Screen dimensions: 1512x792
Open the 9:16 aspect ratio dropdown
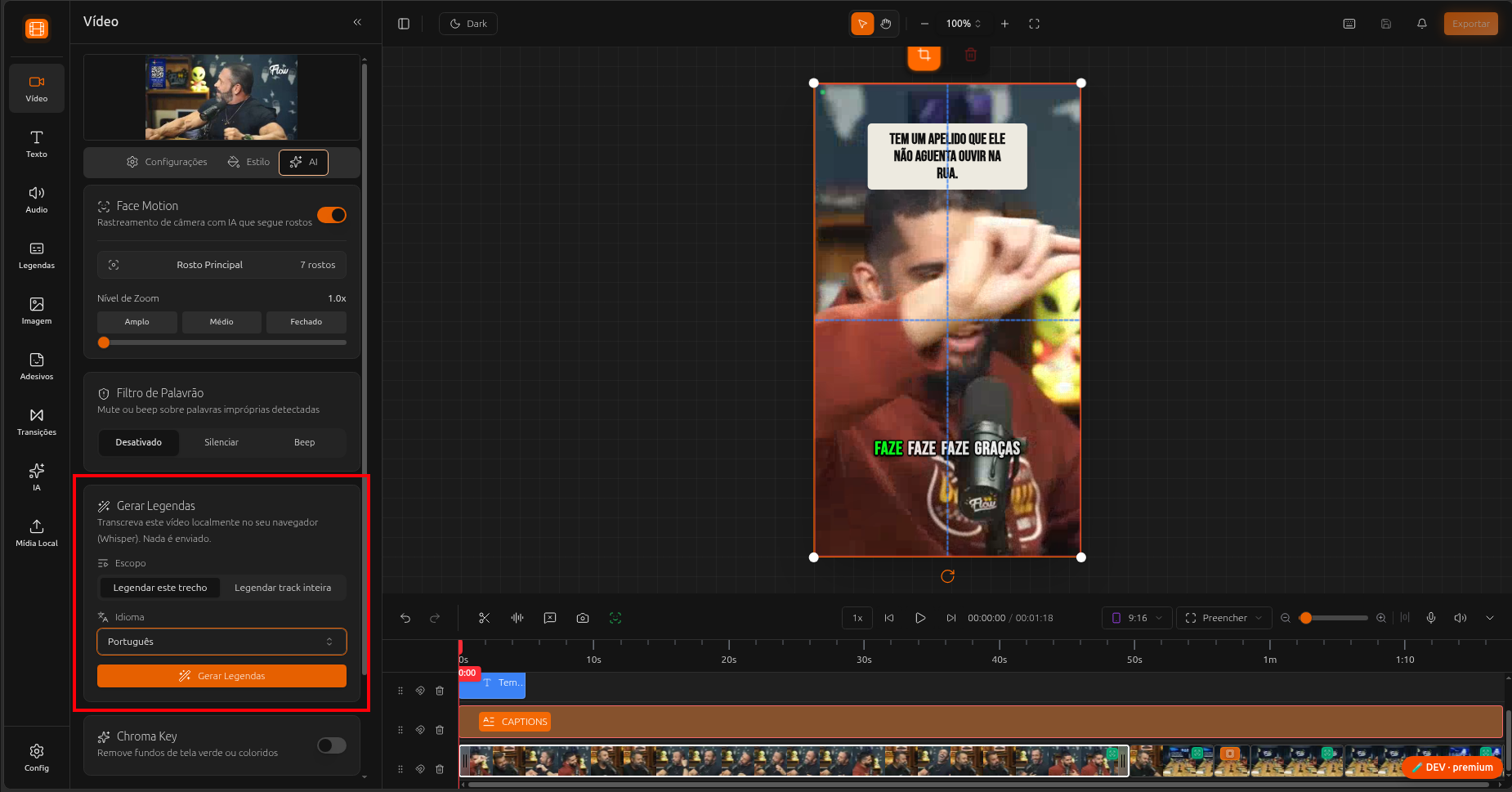point(1137,618)
